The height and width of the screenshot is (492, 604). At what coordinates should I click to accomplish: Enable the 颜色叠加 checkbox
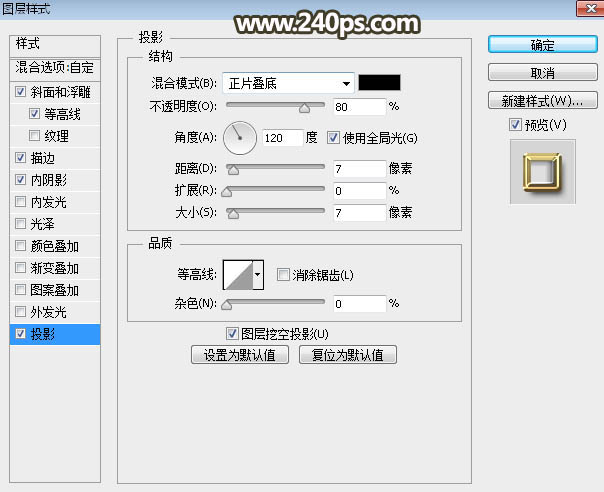20,245
